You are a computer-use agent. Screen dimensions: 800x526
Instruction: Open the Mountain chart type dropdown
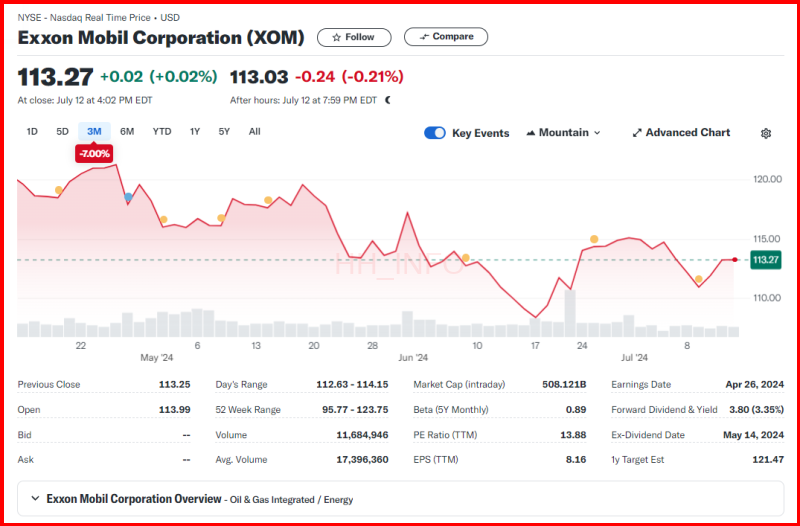click(563, 133)
